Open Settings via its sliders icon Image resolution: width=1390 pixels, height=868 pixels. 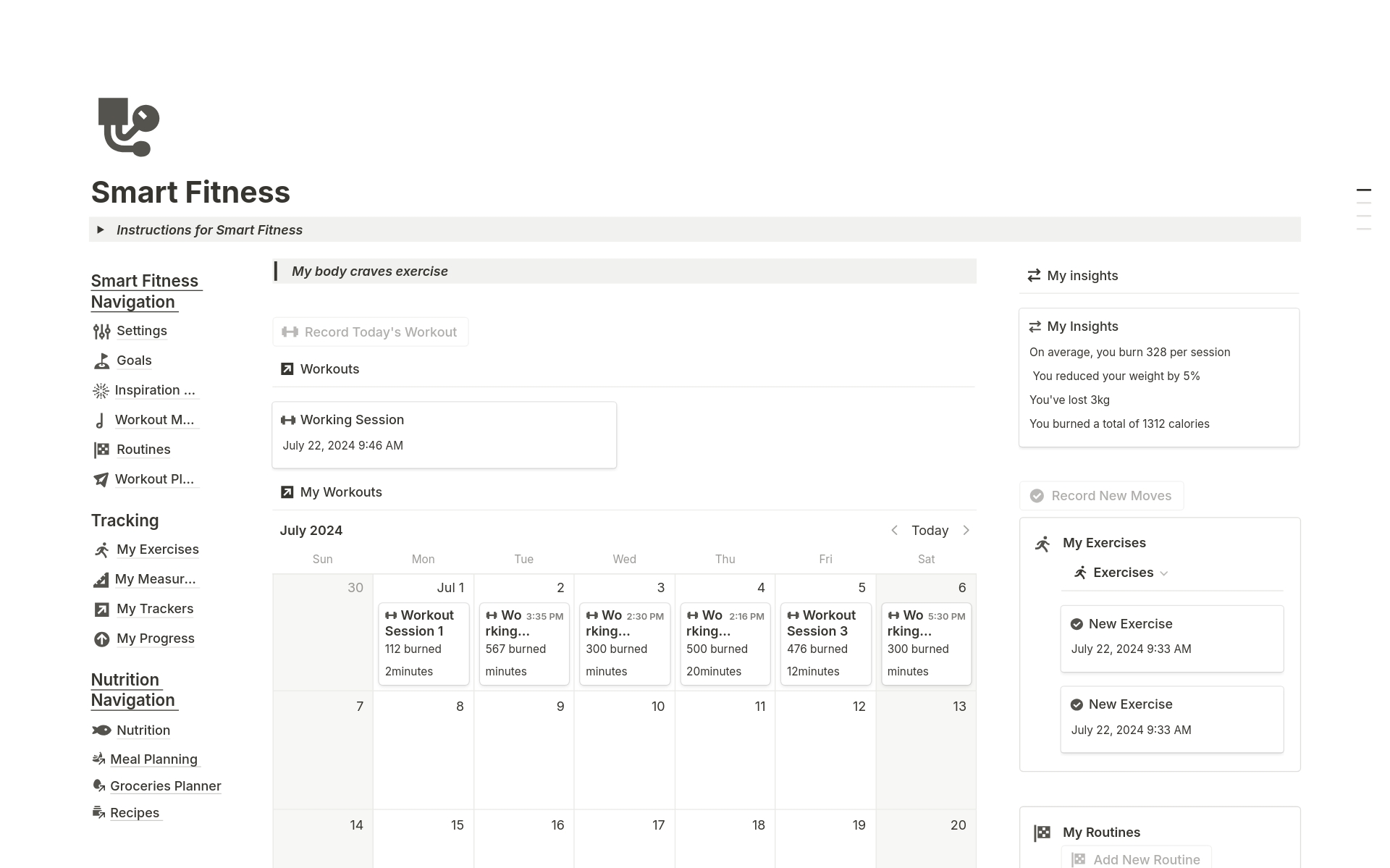point(101,332)
